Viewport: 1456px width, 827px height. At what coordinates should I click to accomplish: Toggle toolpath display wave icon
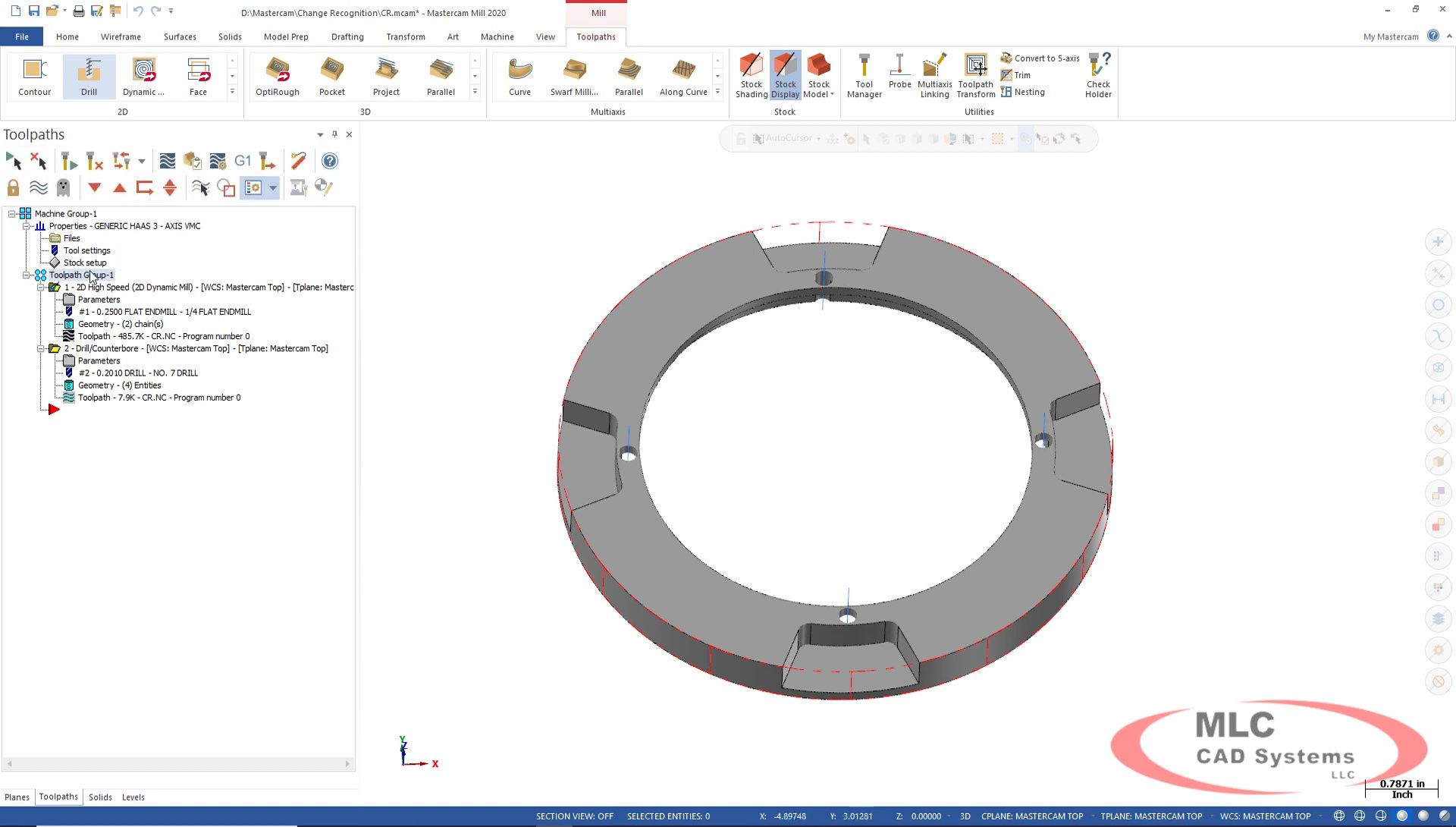[38, 187]
